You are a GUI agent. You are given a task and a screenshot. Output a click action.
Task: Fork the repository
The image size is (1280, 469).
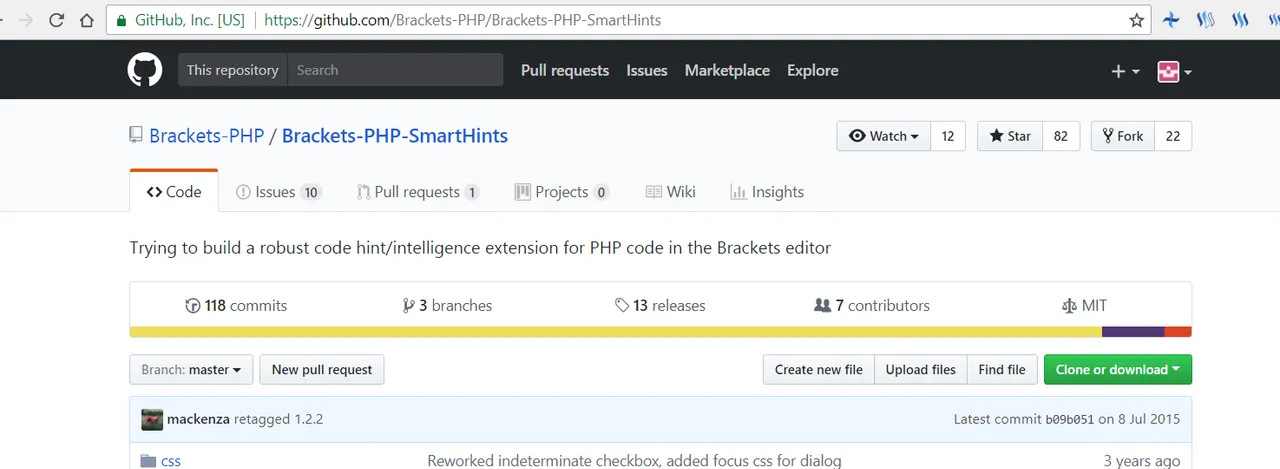pos(1122,136)
